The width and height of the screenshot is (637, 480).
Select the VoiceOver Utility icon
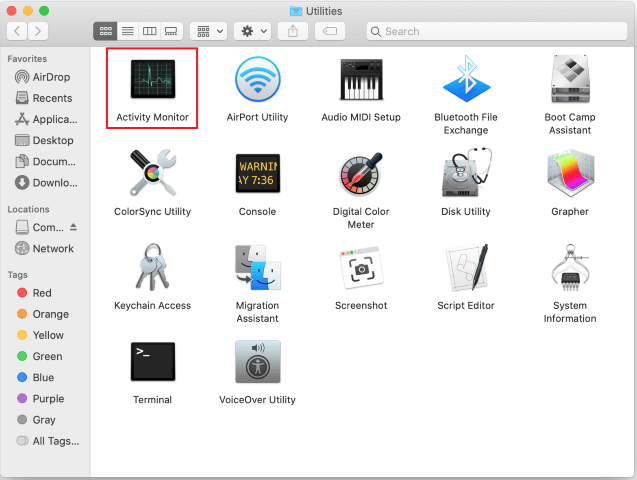coord(258,361)
